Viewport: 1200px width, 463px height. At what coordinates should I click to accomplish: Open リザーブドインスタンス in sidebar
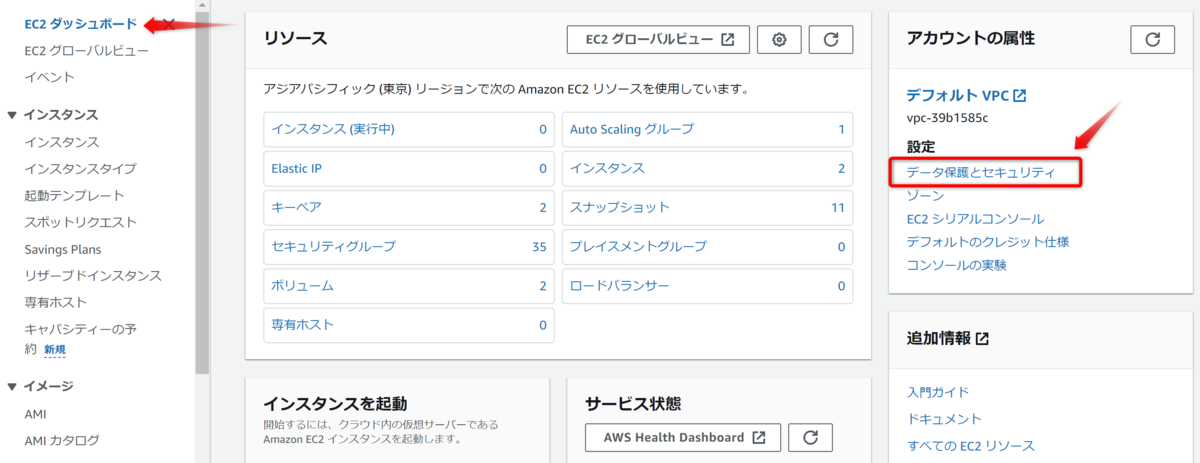(93, 275)
